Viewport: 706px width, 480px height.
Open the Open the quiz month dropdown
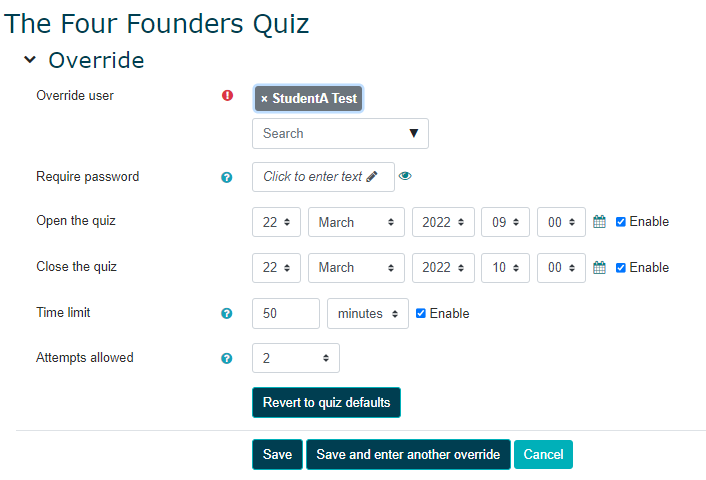coord(355,222)
